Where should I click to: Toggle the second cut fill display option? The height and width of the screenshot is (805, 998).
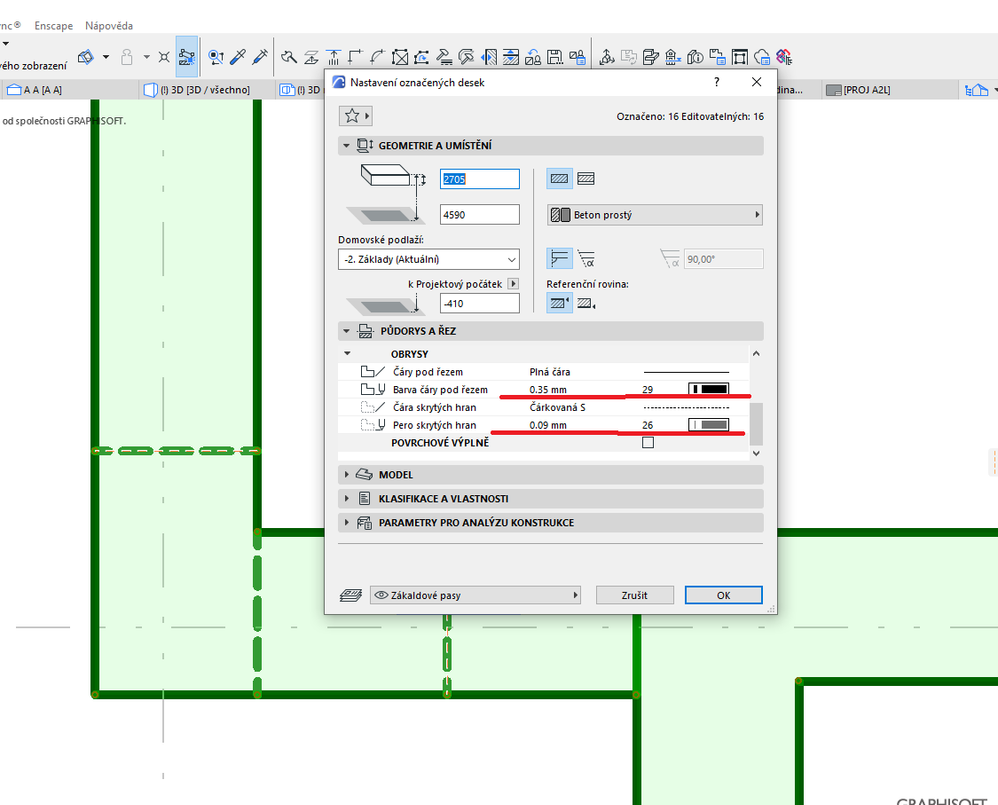pyautogui.click(x=588, y=178)
